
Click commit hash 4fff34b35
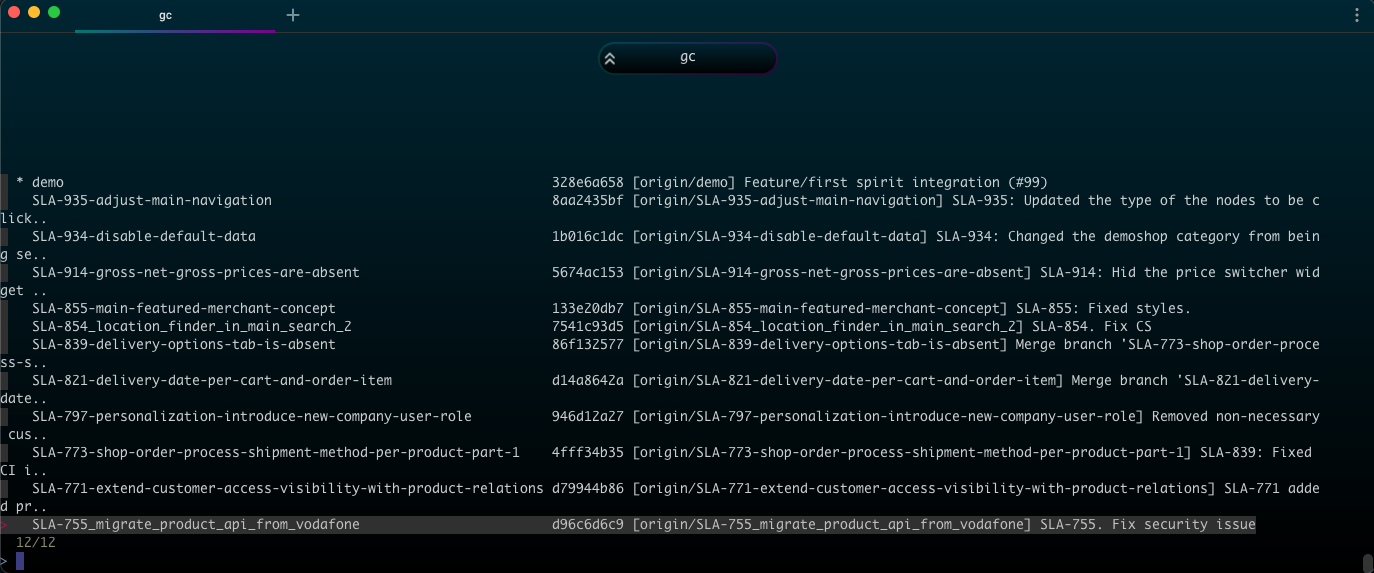coord(588,453)
